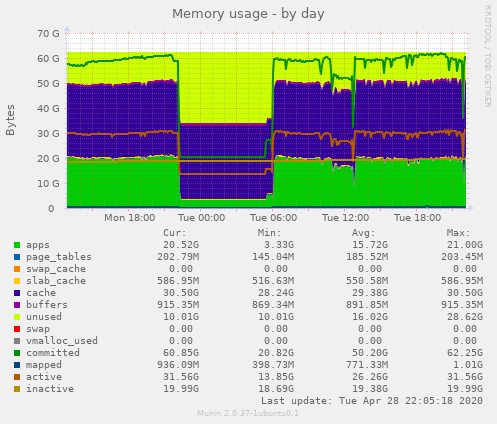Click the slab_cache minimum value 516.63M
This screenshot has width=497, height=424.
coord(273,281)
